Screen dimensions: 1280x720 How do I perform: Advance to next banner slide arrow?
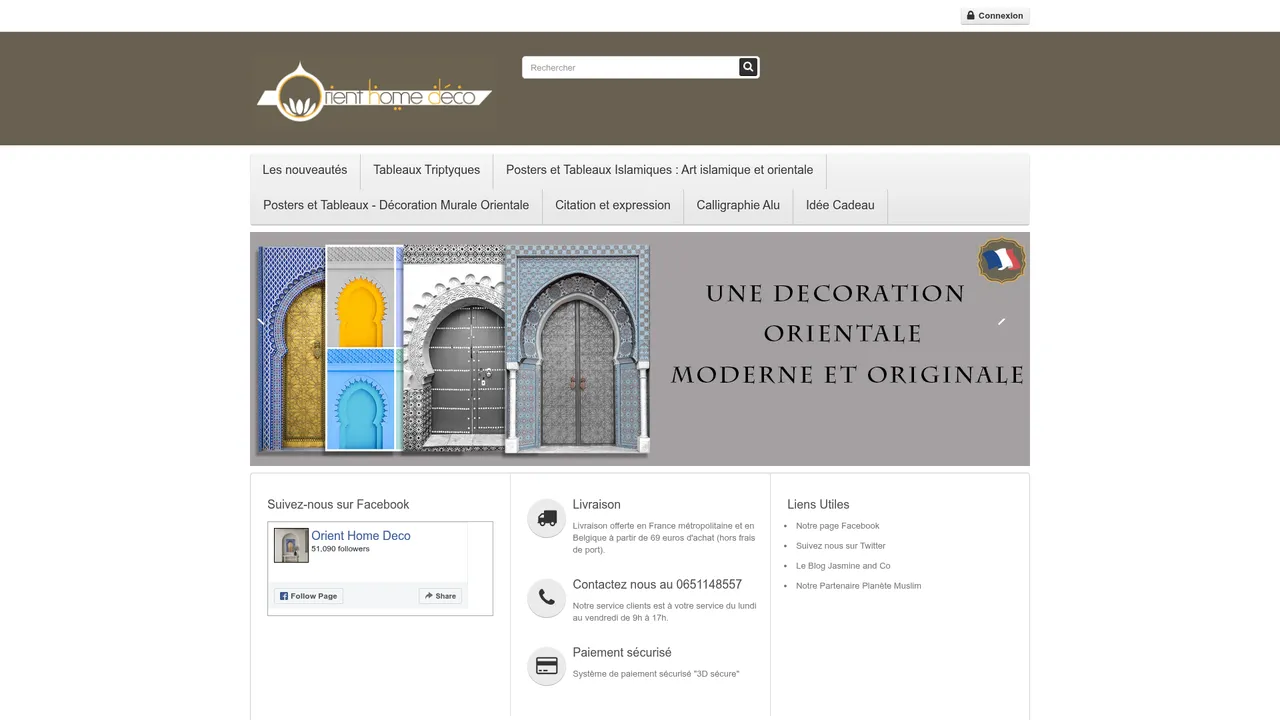point(1001,321)
